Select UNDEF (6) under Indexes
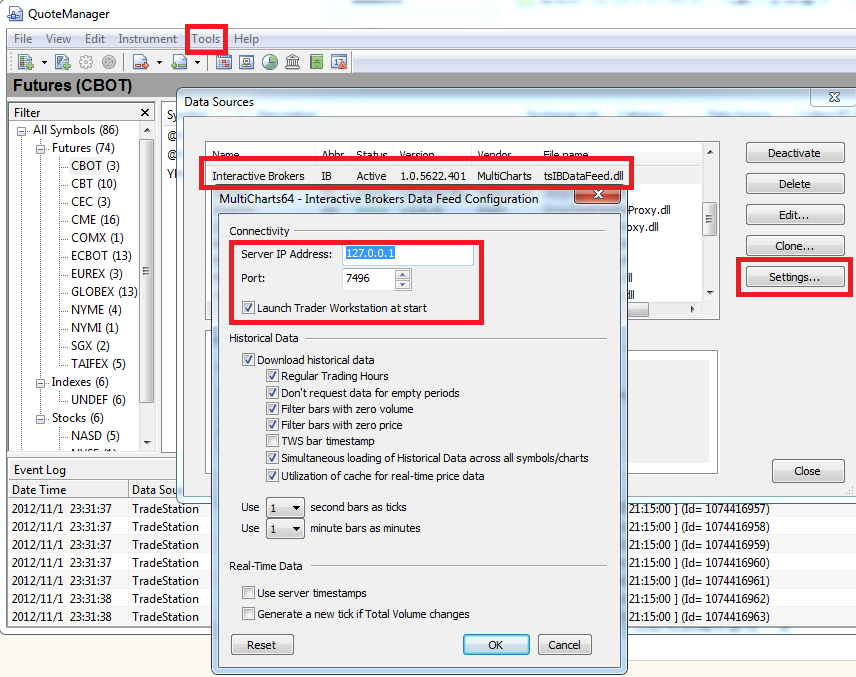 (98, 400)
